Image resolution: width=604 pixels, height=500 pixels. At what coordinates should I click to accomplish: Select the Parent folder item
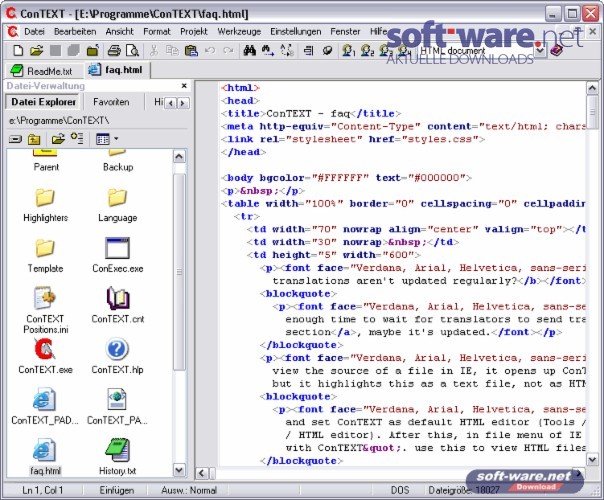pyautogui.click(x=46, y=161)
